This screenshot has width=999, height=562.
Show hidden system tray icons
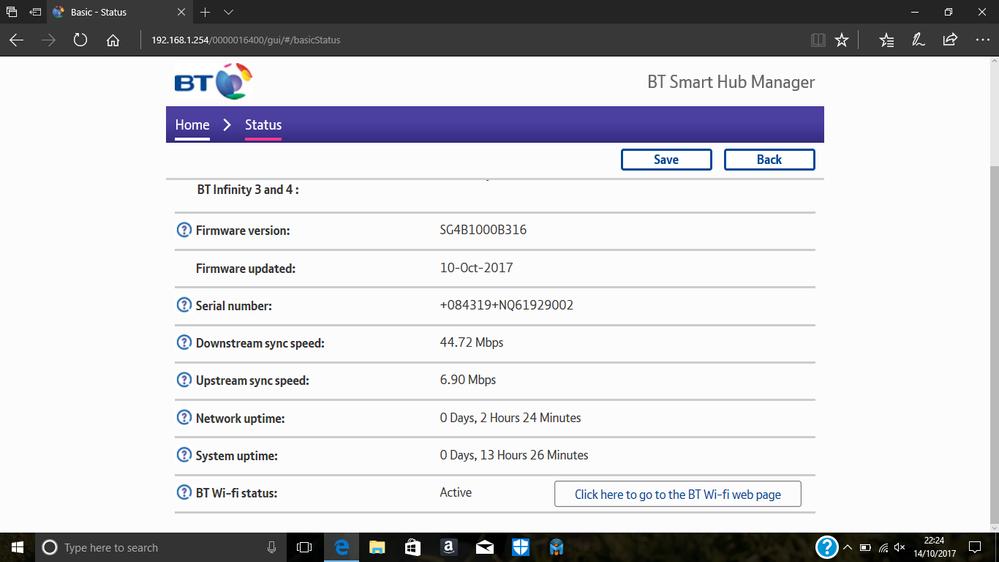847,547
